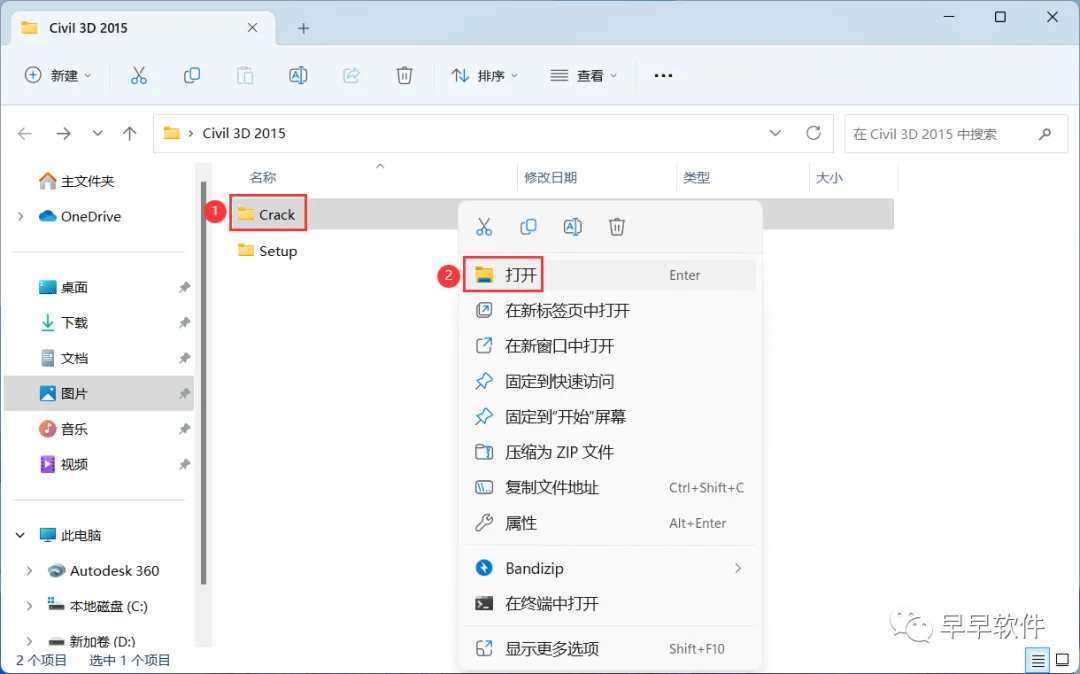Click Copy icon in context menu
The width and height of the screenshot is (1080, 674).
point(528,227)
